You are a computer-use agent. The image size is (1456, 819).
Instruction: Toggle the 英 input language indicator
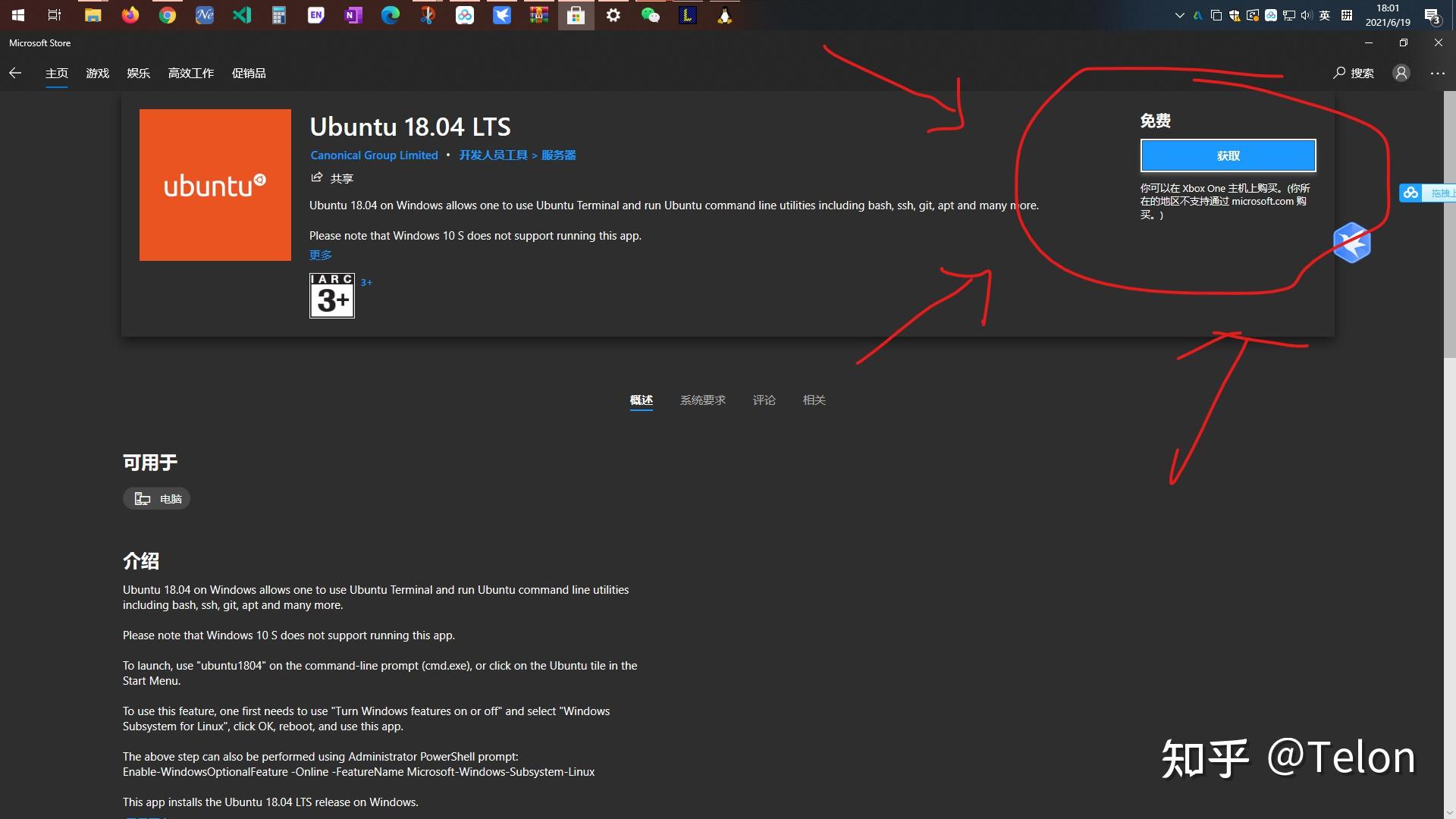(x=1325, y=15)
